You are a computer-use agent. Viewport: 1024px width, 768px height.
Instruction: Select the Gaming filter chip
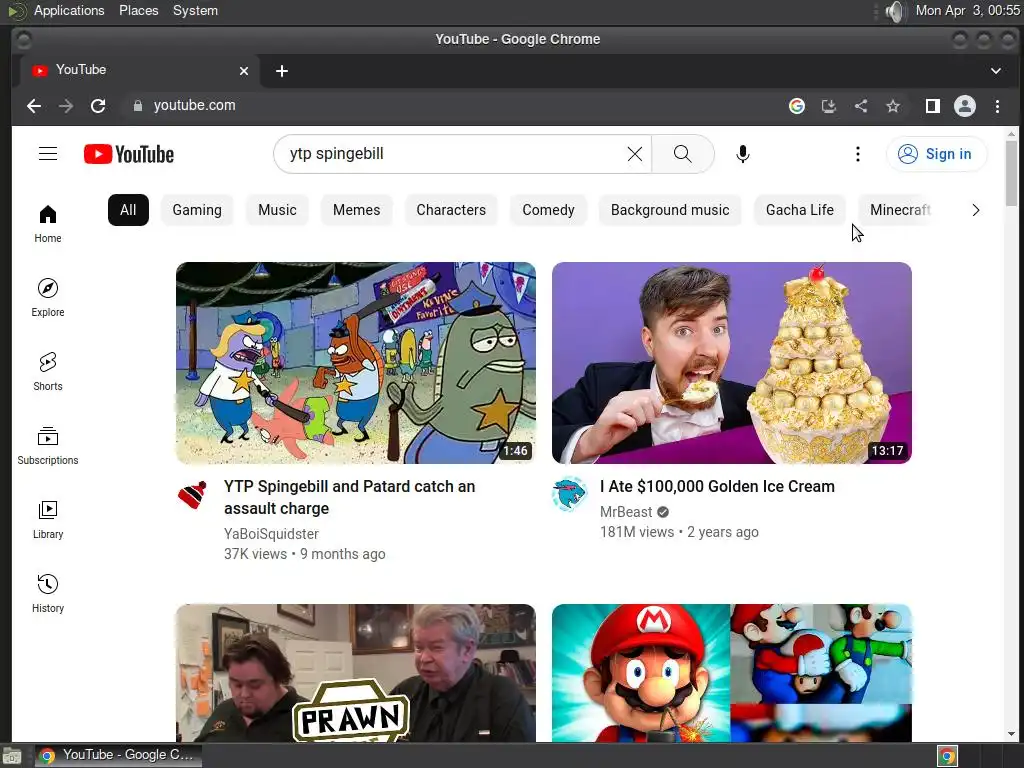coord(197,210)
